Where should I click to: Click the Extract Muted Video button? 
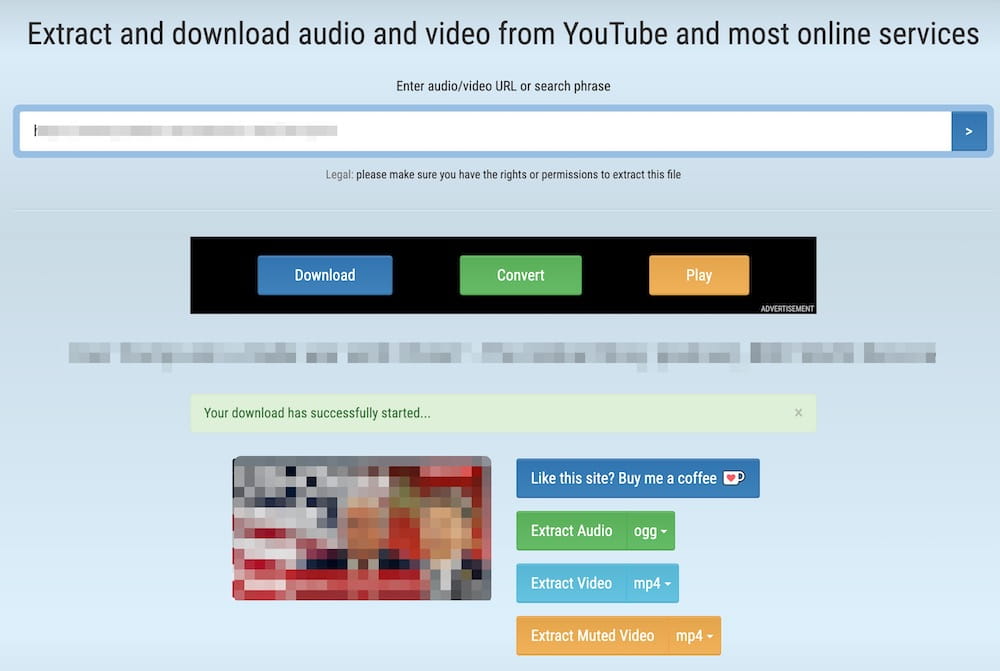click(592, 635)
